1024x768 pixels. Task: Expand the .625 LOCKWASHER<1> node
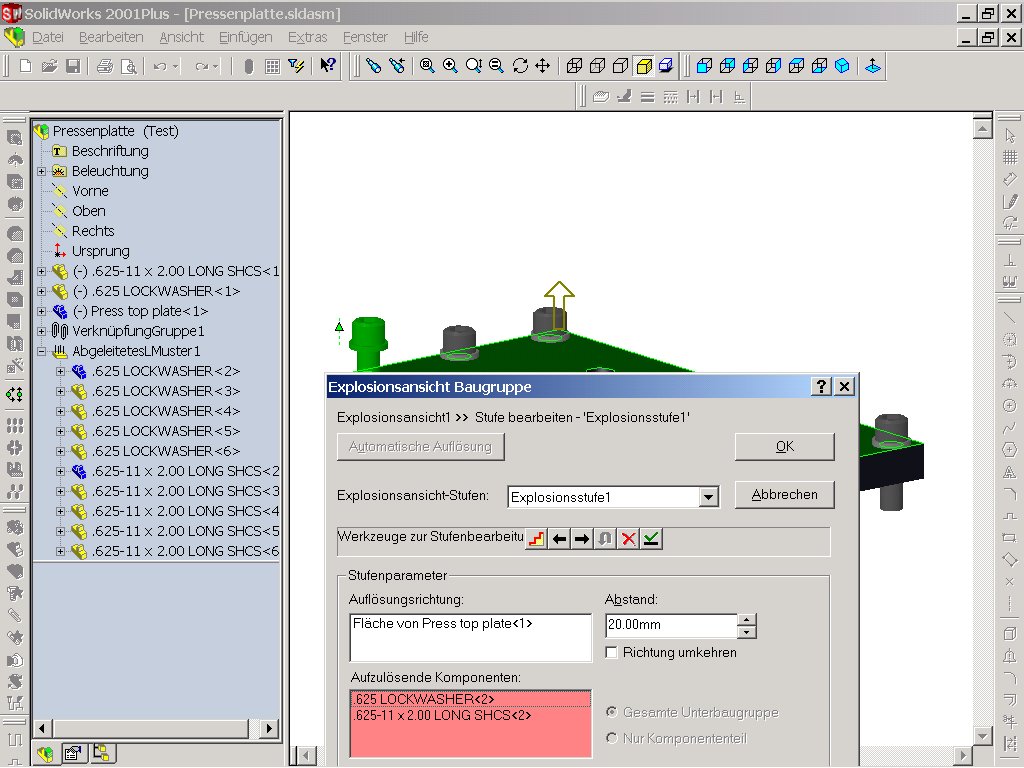tap(42, 291)
